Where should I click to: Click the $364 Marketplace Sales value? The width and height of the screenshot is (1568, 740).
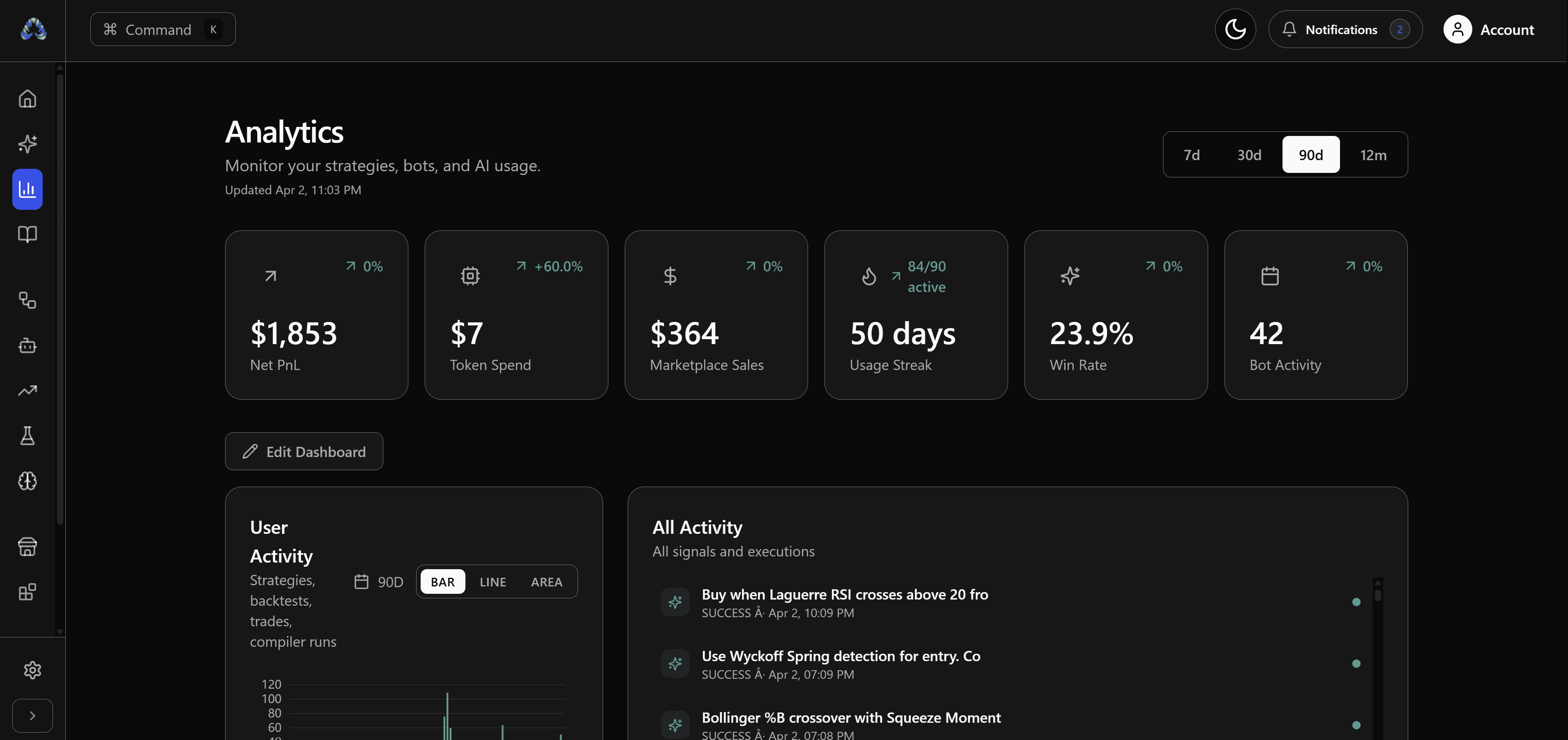click(x=684, y=333)
